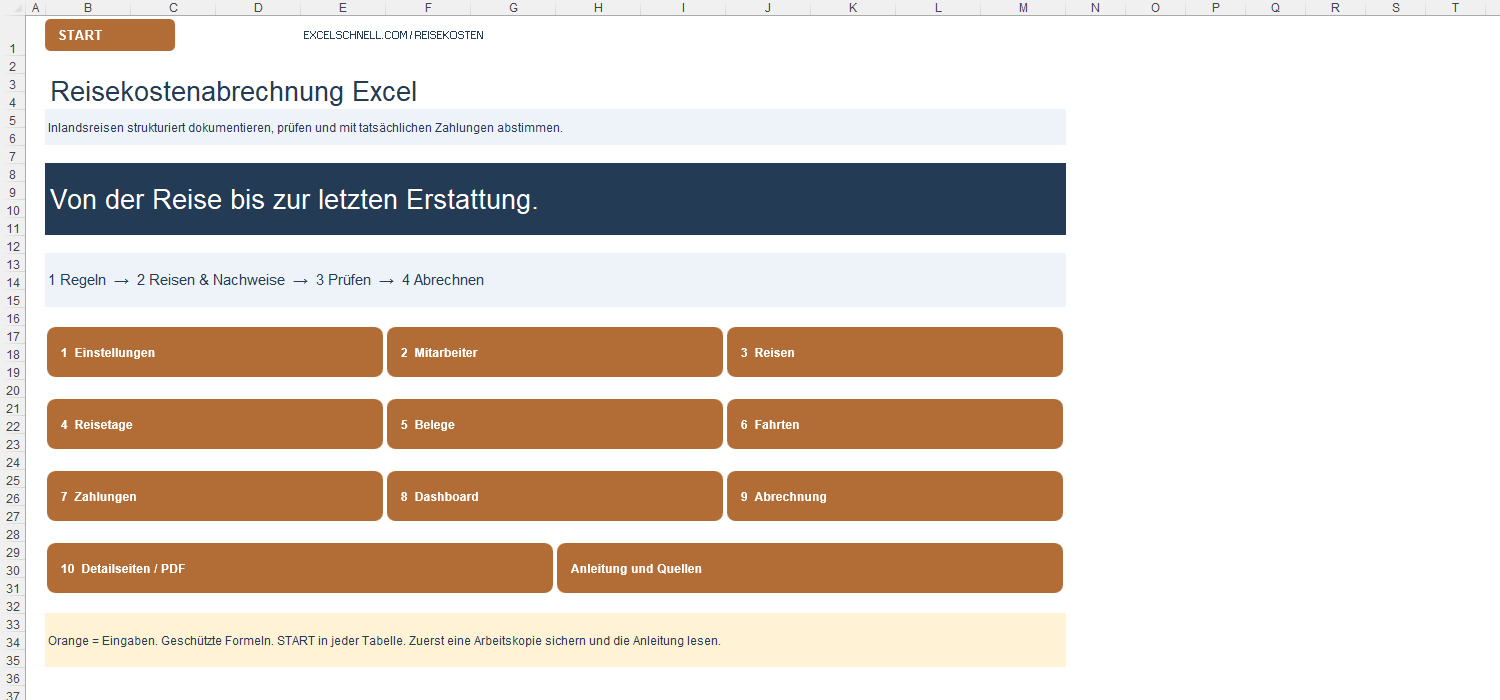Click row 20 header
Image resolution: width=1500 pixels, height=700 pixels.
click(13, 389)
